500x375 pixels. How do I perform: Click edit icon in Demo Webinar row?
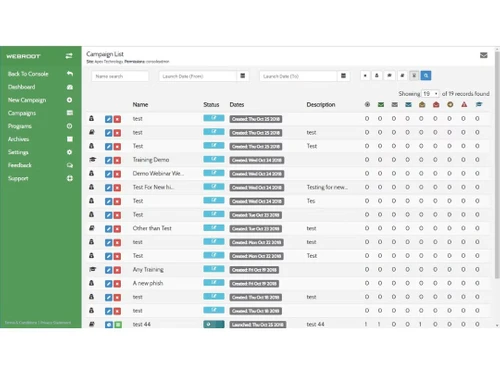(x=109, y=174)
